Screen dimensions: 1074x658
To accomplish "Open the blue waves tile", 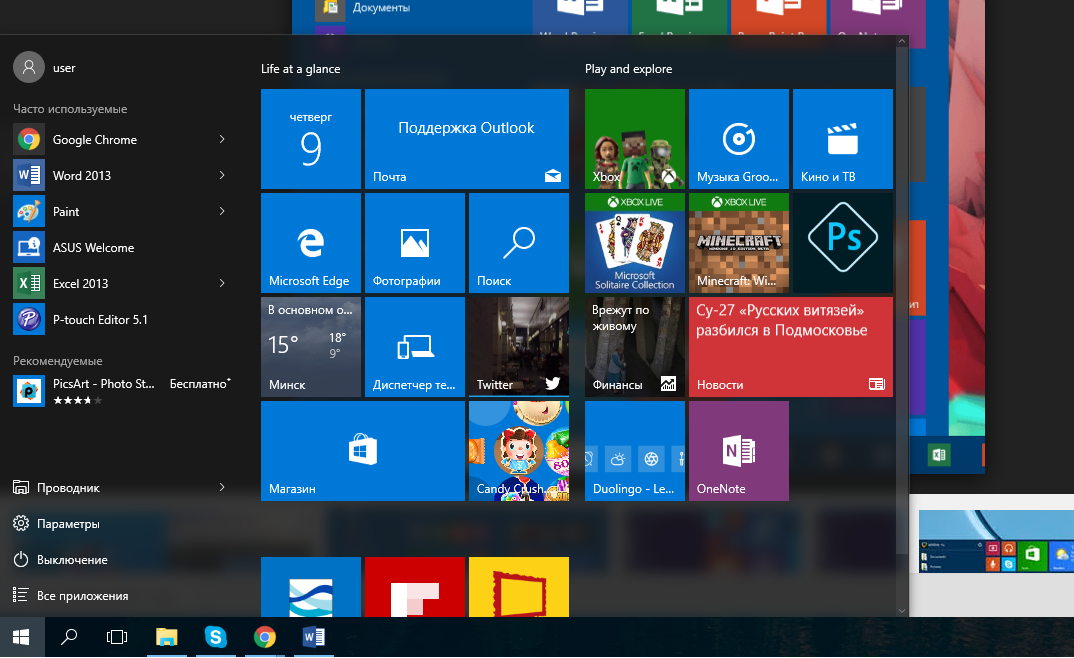I will pyautogui.click(x=311, y=587).
